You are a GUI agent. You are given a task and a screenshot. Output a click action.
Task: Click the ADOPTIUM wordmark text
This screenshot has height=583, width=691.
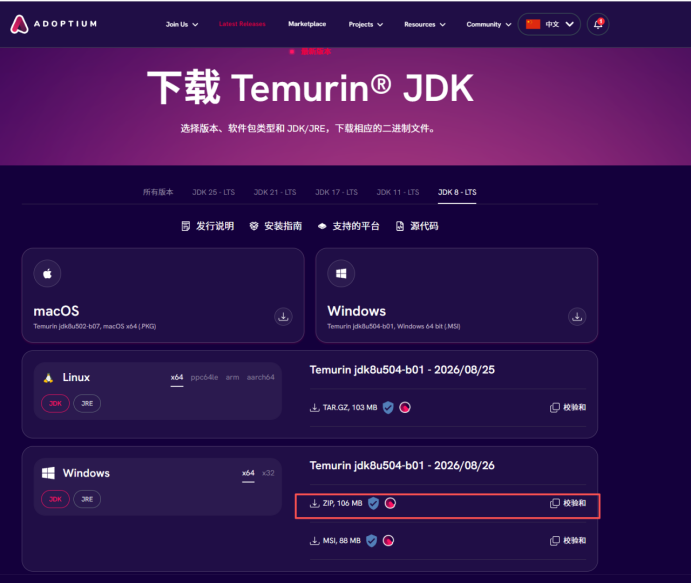[x=65, y=24]
